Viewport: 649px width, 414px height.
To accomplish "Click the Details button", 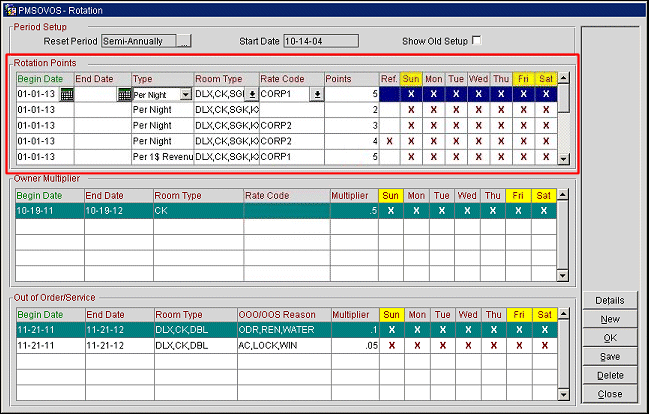I will [610, 301].
